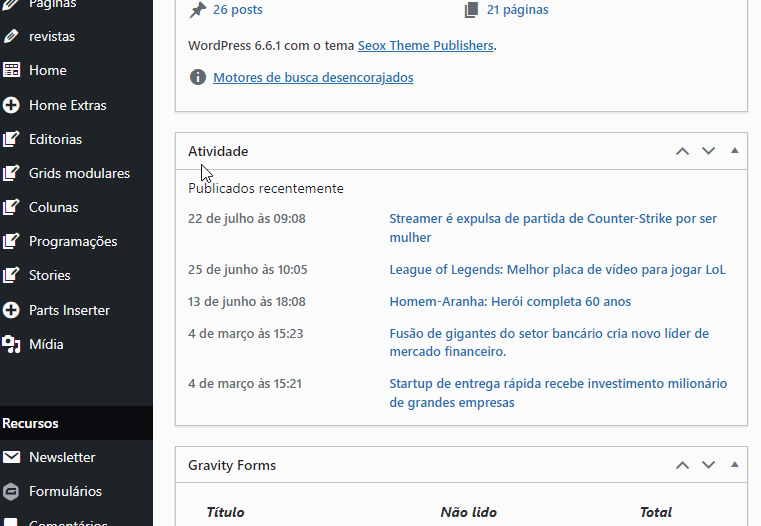Screen dimensions: 761x526
Task: Click the Stories edit icon
Action: click(x=11, y=275)
